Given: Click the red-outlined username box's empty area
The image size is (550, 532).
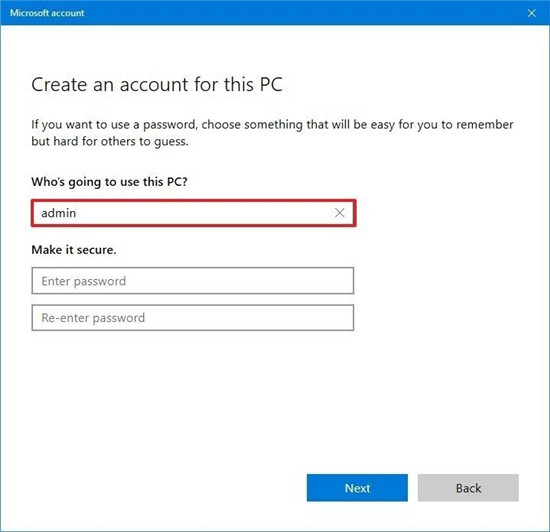Looking at the screenshot, I should (203, 213).
